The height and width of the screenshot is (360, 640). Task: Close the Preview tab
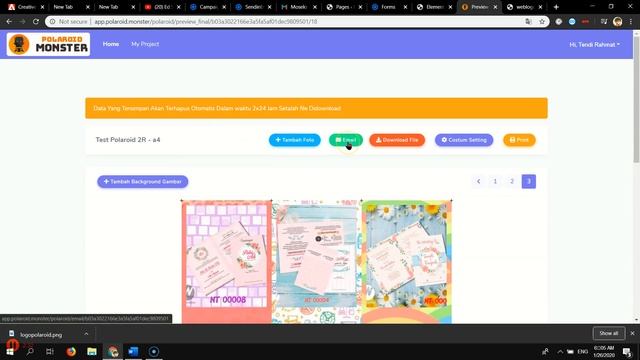point(495,7)
